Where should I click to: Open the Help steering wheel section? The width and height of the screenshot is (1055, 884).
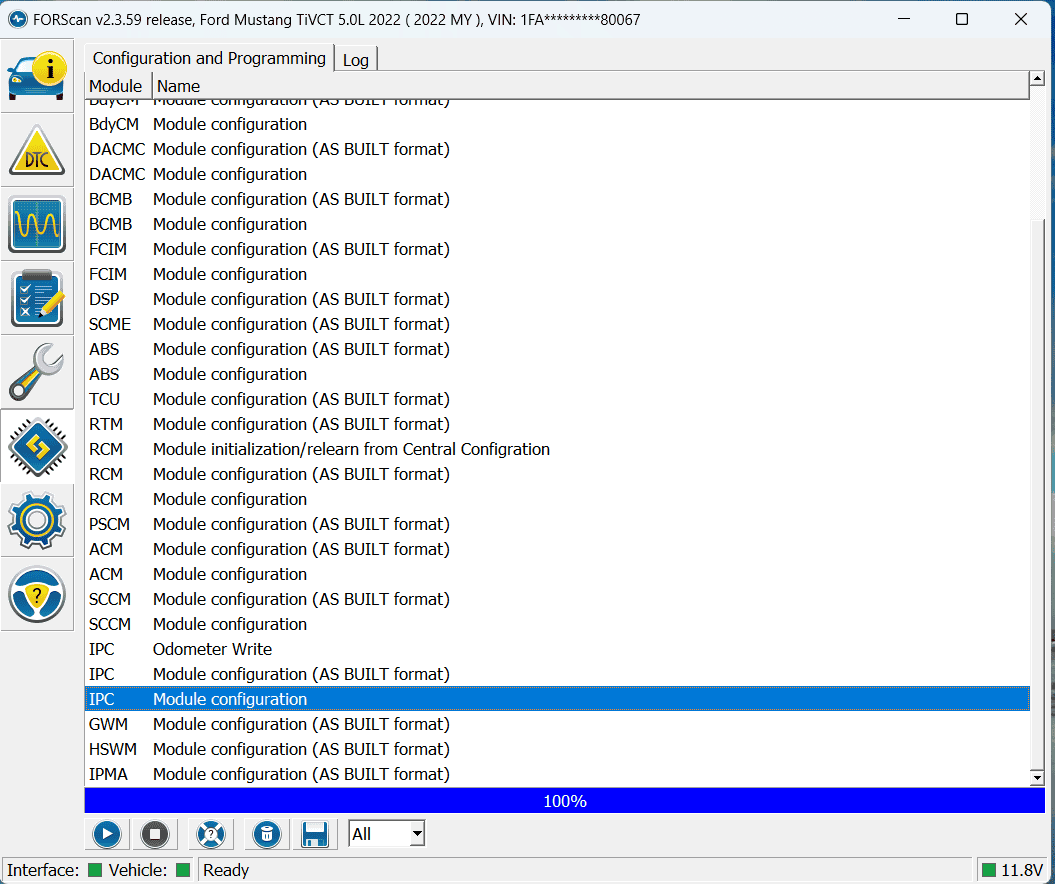pyautogui.click(x=37, y=595)
